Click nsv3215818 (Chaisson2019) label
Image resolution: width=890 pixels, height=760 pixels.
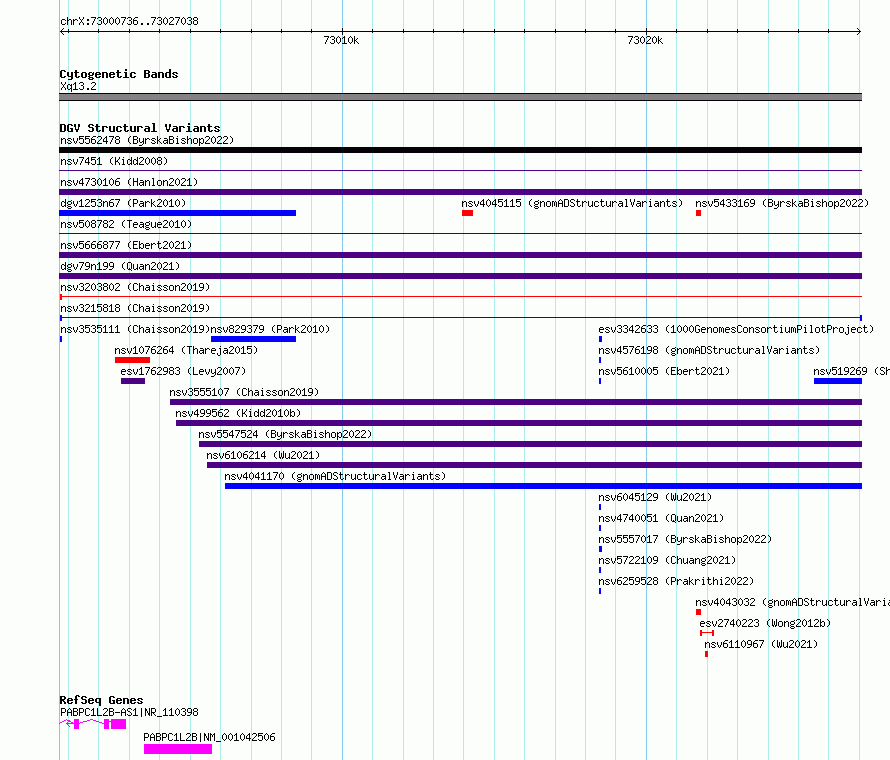pos(135,308)
